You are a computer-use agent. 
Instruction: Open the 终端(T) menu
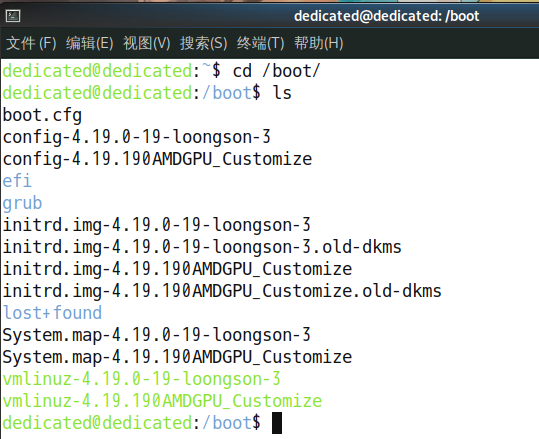pyautogui.click(x=261, y=43)
